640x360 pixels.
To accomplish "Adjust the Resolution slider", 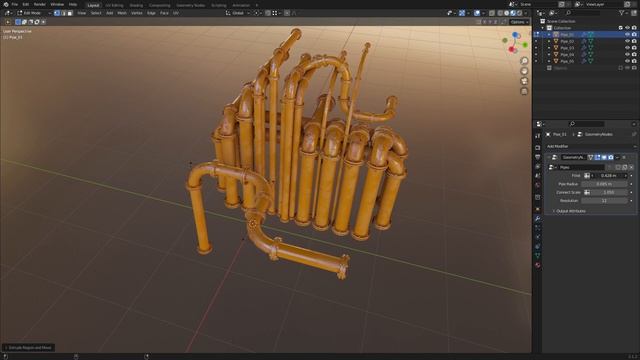I will pos(604,201).
